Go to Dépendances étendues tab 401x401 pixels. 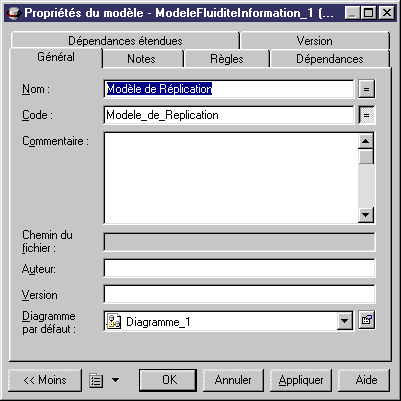tap(125, 41)
